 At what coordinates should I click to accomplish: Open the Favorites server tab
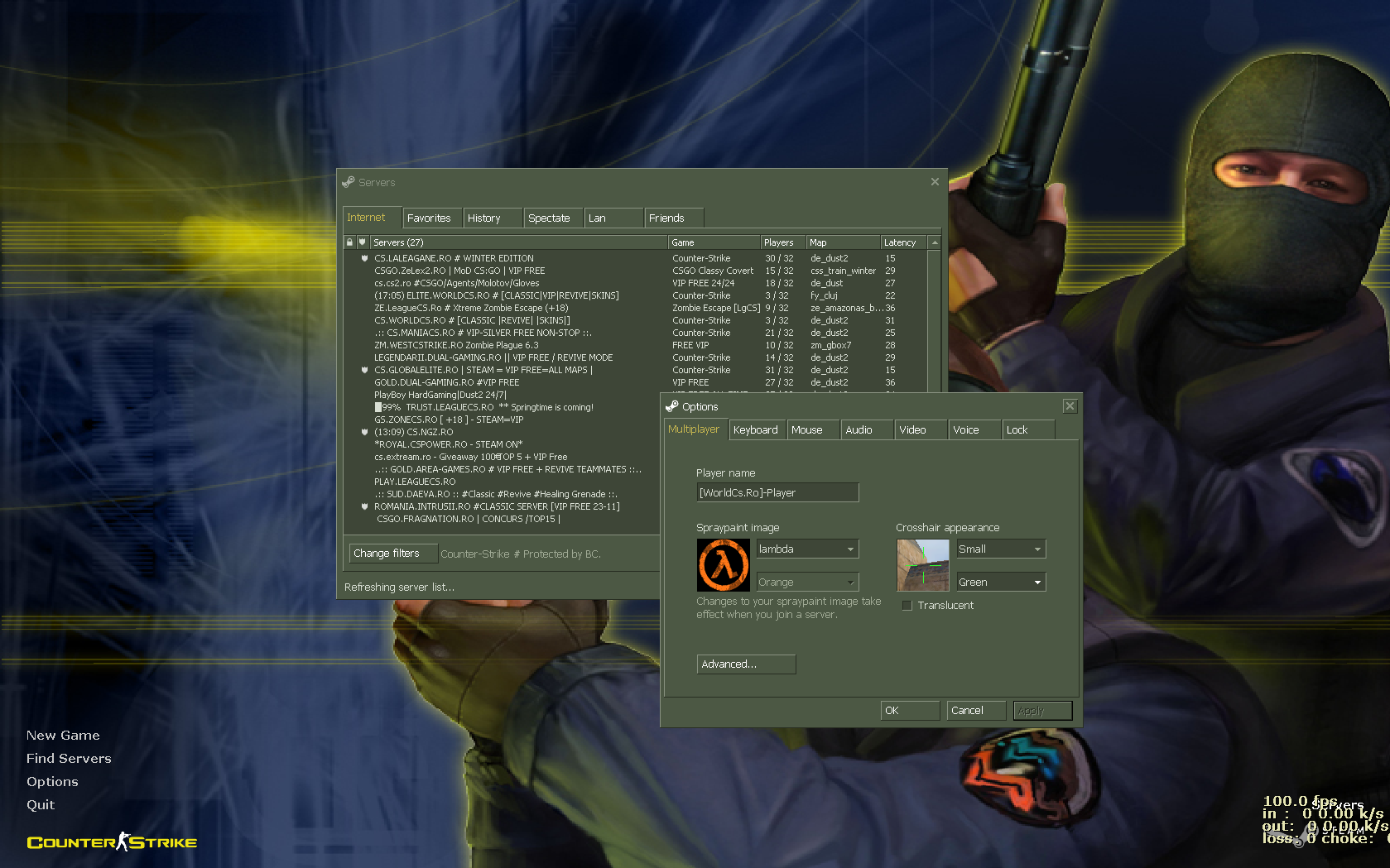click(430, 217)
